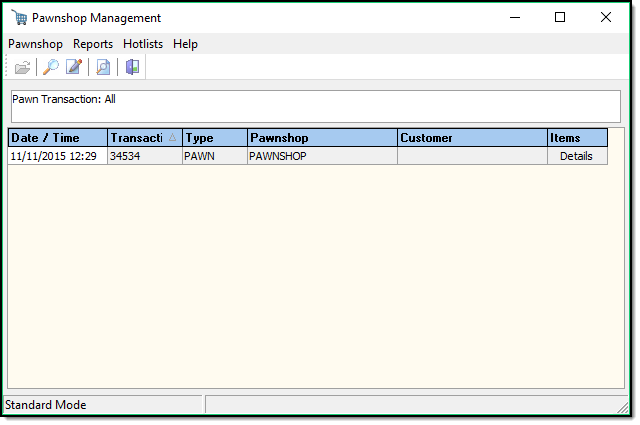This screenshot has width=640, height=425.
Task: Select the 11/11/2015 12:29 date cell
Action: click(57, 156)
